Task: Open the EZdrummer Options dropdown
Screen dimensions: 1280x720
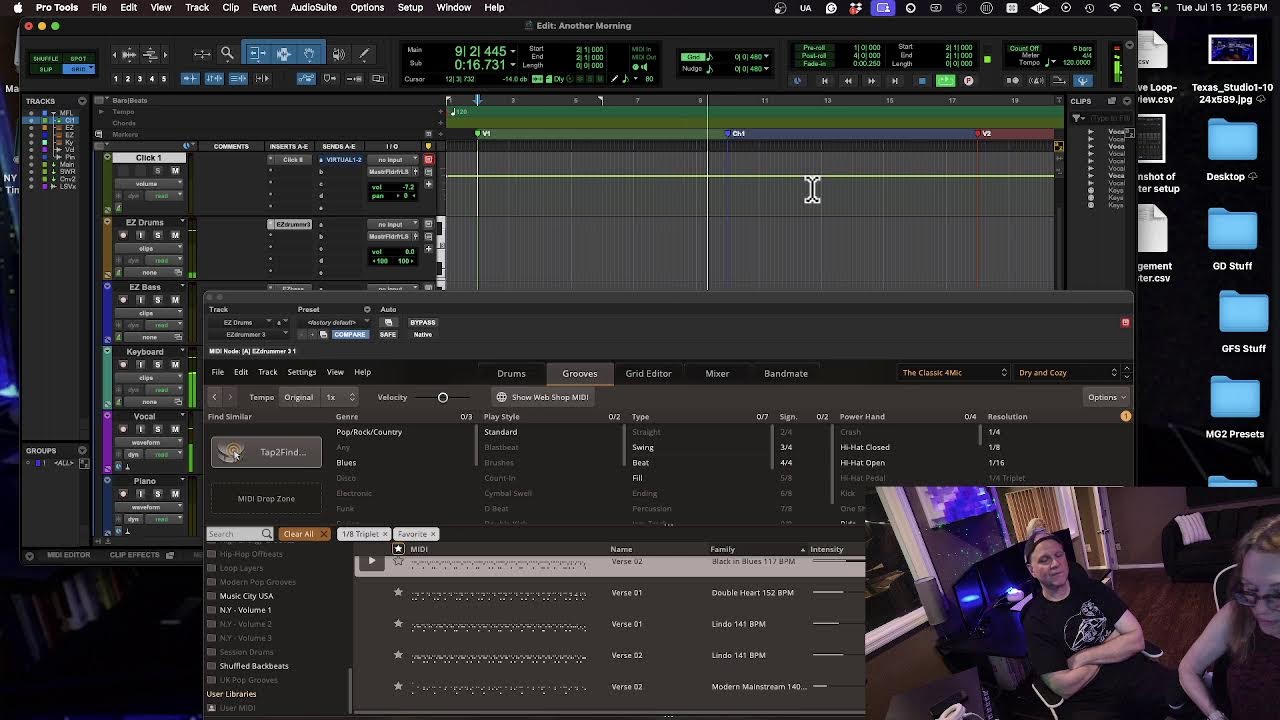Action: coord(1106,397)
